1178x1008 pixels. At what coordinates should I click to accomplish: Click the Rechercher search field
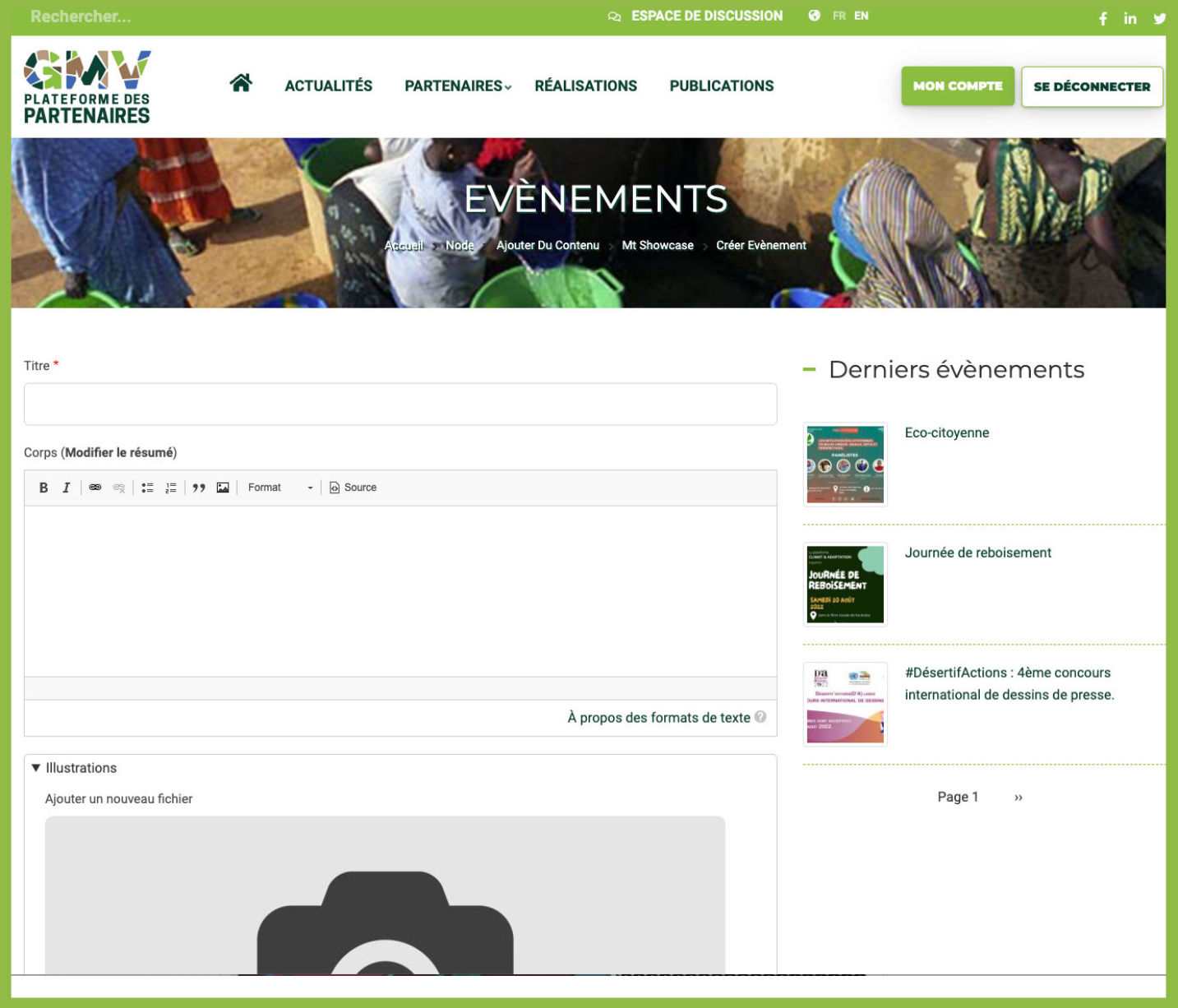81,16
